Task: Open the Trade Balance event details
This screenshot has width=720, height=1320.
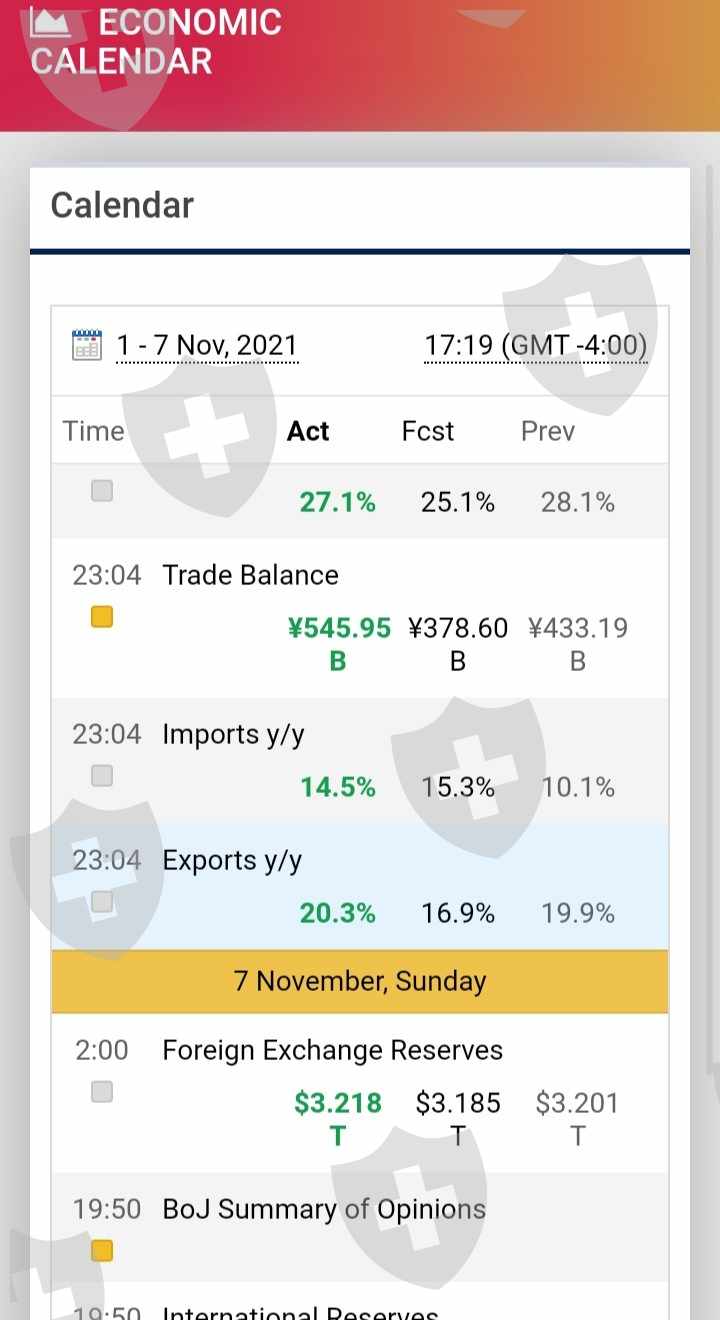Action: (250, 575)
